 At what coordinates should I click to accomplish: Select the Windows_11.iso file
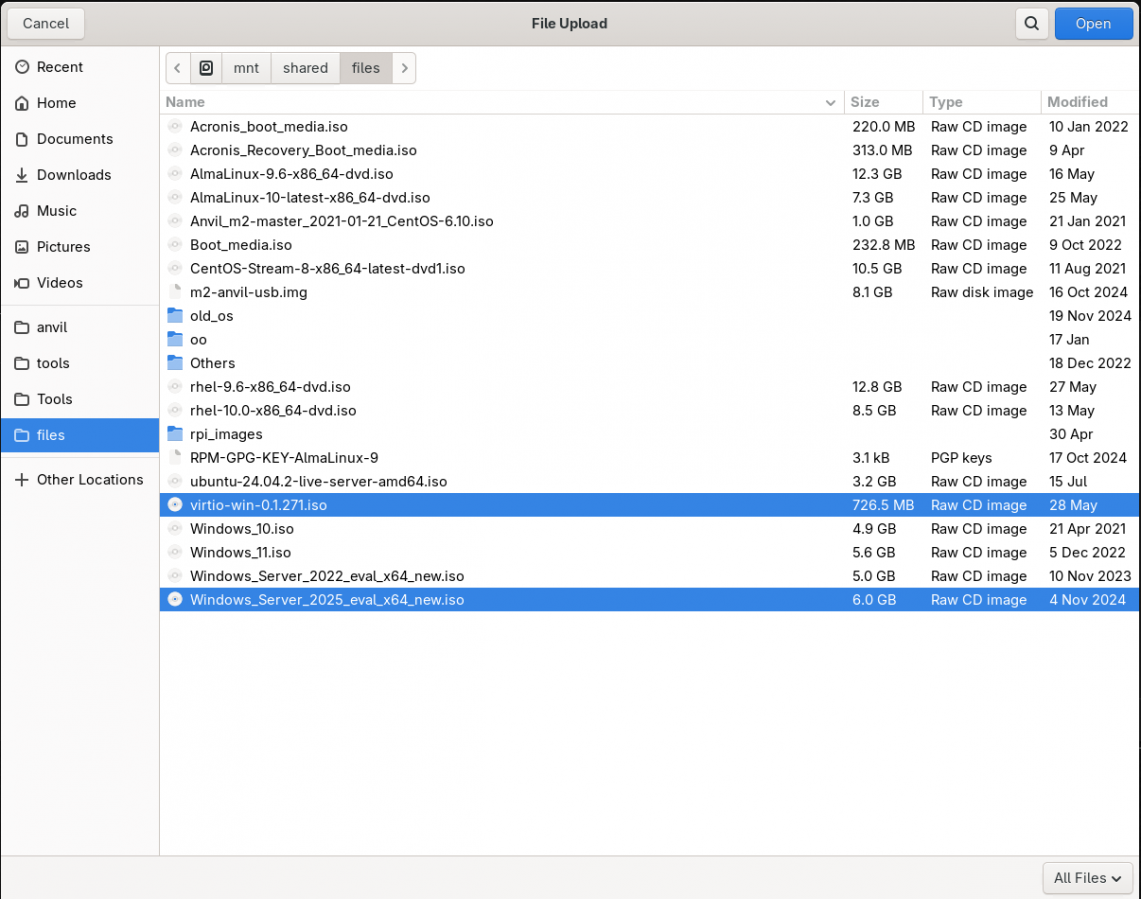tap(241, 553)
